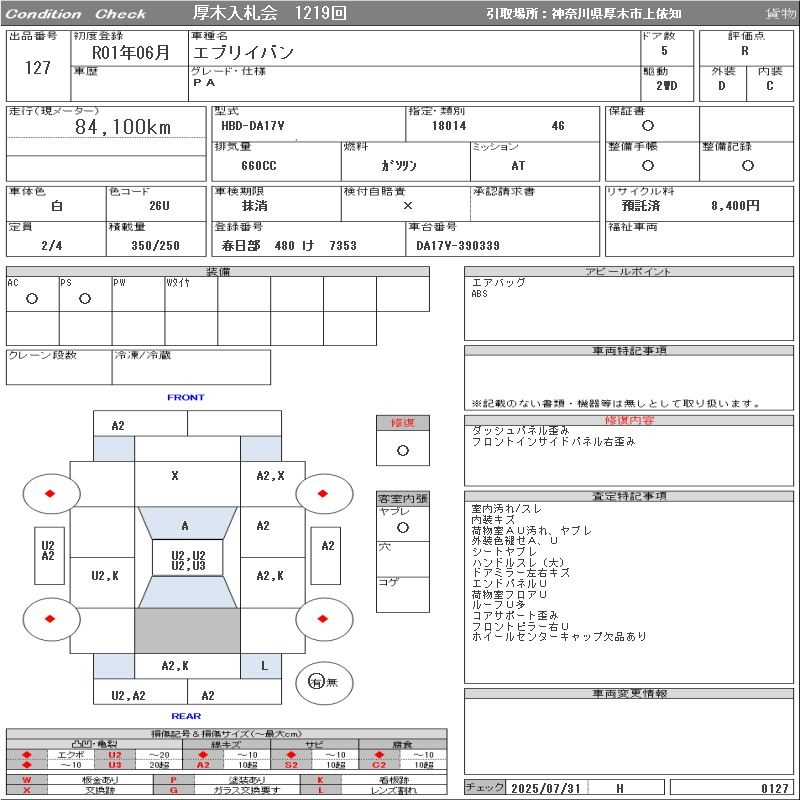The height and width of the screenshot is (800, 800).
Task: Click the L rear lamp mark
Action: [x=264, y=666]
